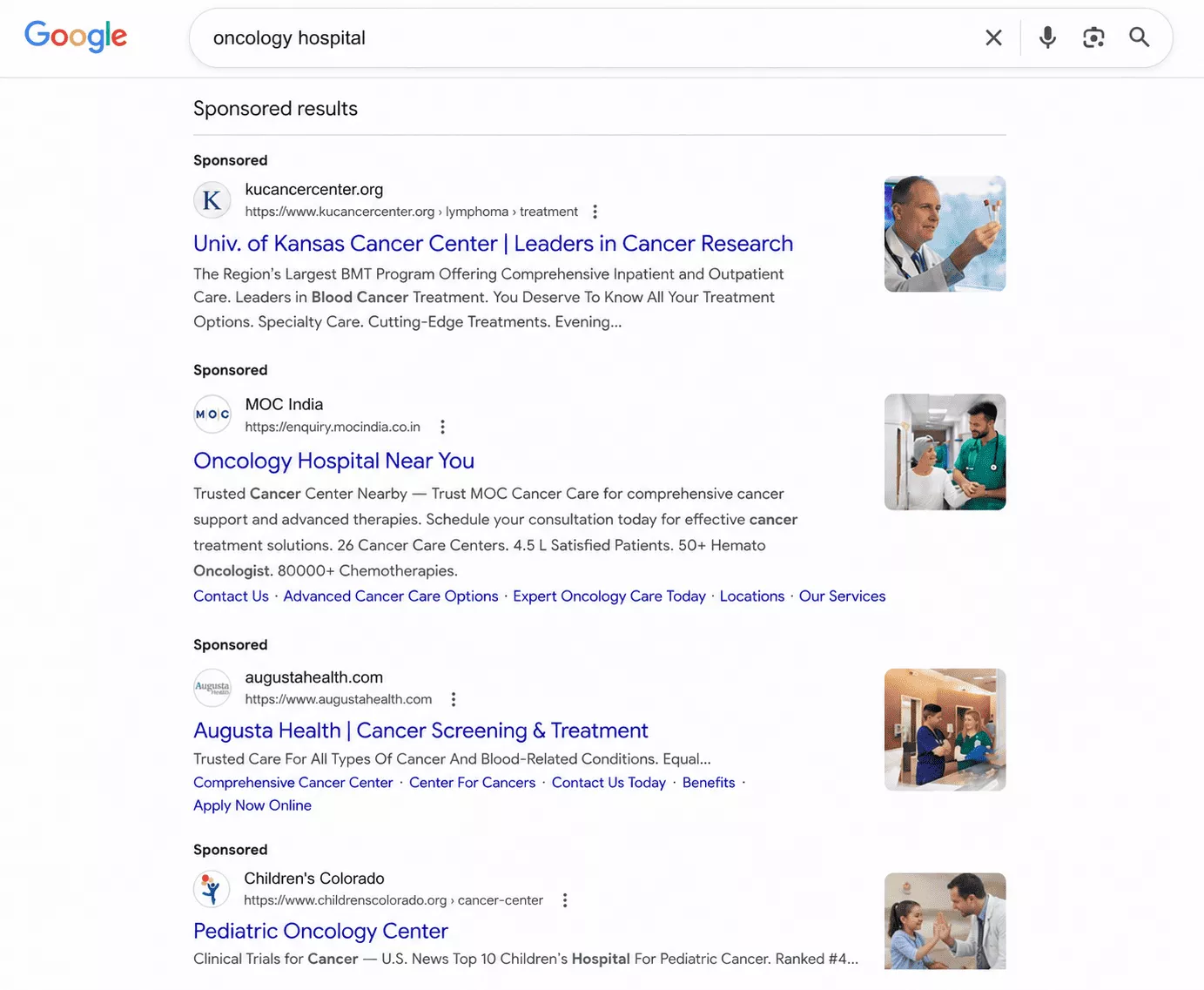Open more options for Children's Colorado ad
1204x990 pixels.
click(x=565, y=900)
